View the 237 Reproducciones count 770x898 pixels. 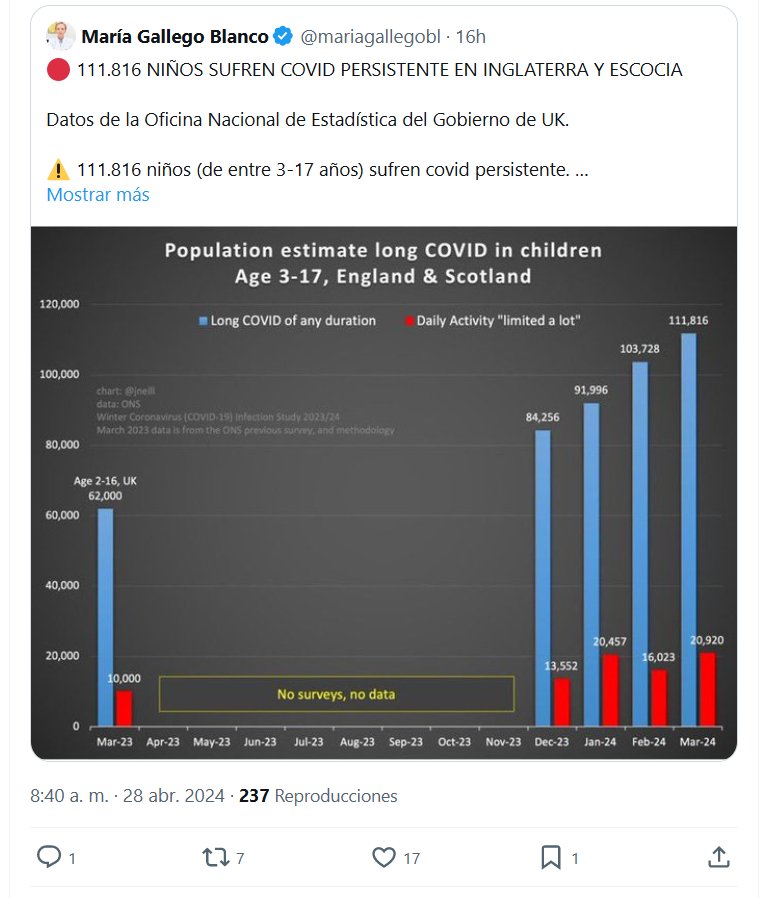[318, 796]
